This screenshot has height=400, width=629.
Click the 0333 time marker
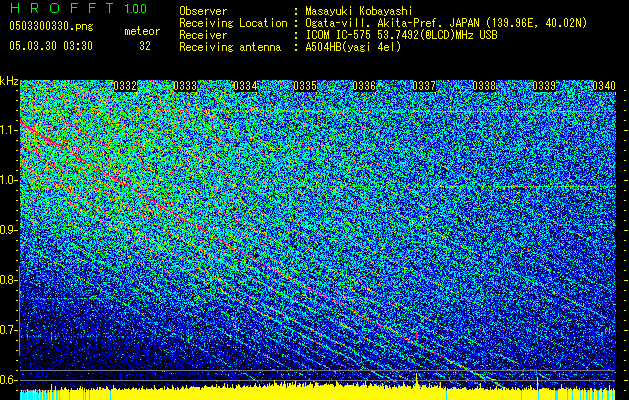[185, 86]
